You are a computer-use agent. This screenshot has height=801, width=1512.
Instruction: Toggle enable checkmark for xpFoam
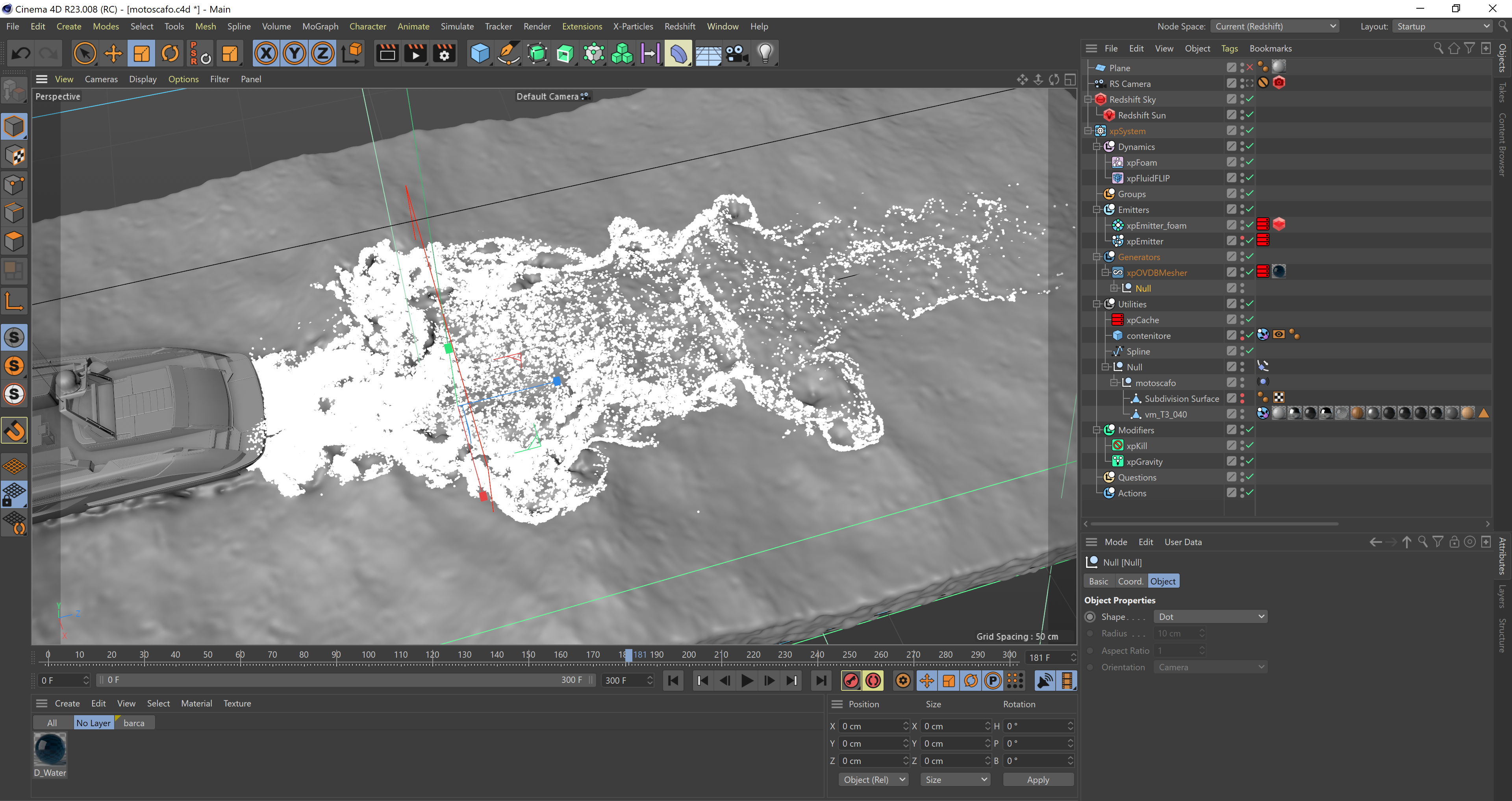coord(1250,163)
